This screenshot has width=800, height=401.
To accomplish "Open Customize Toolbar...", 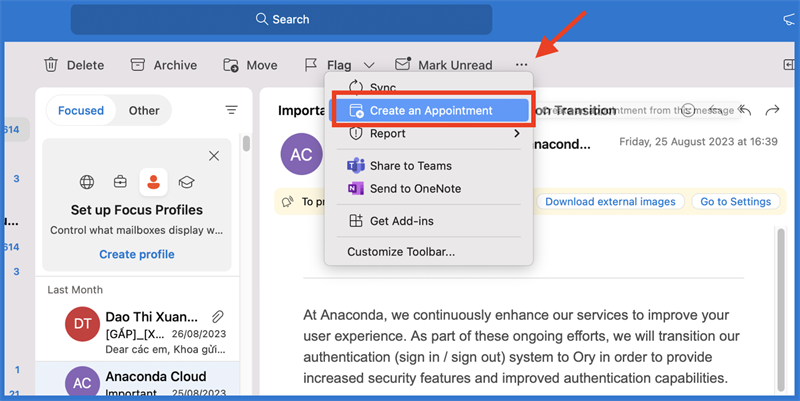I will 429,252.
